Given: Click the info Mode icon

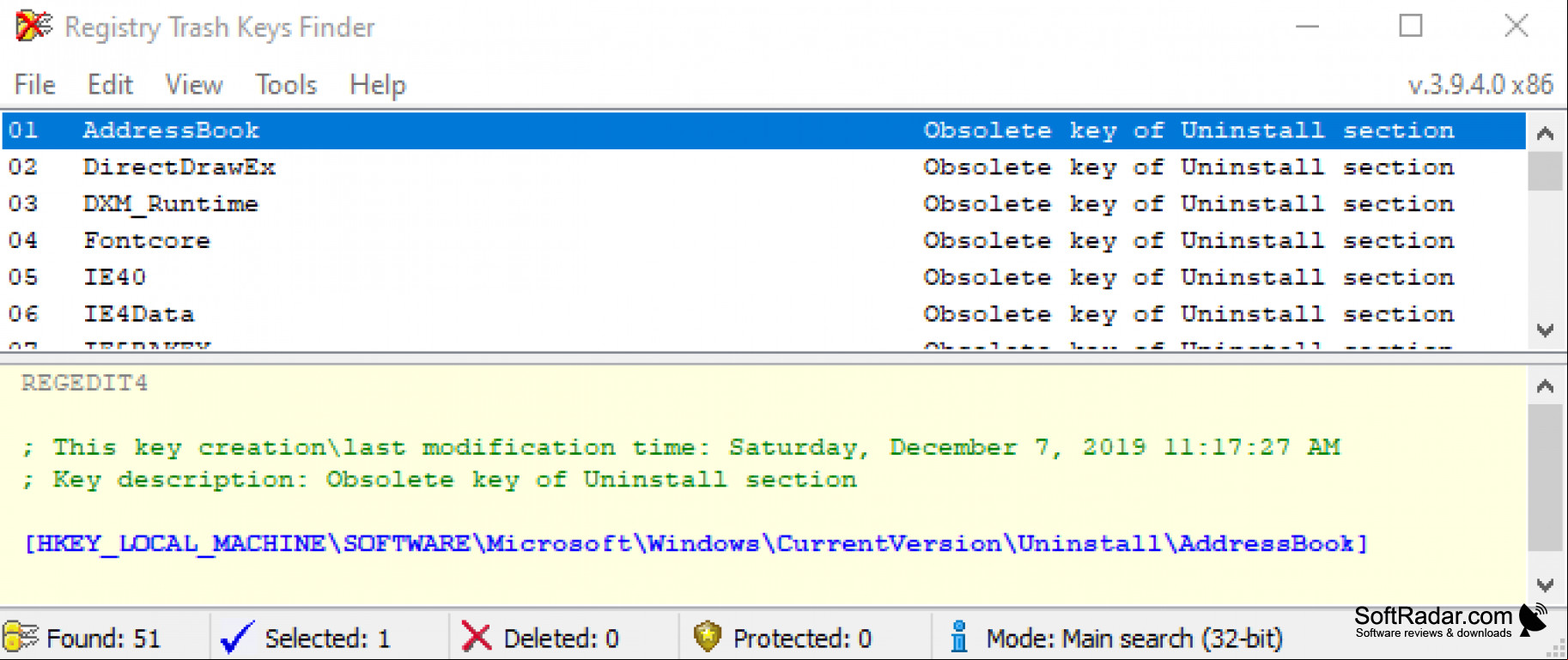Looking at the screenshot, I should pyautogui.click(x=959, y=637).
